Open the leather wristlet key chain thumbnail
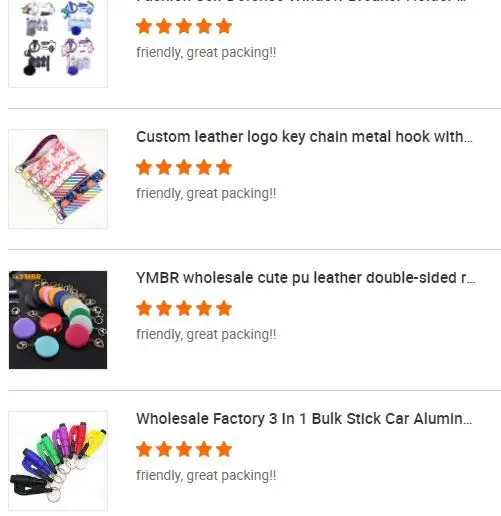Image resolution: width=501 pixels, height=516 pixels. [x=58, y=179]
